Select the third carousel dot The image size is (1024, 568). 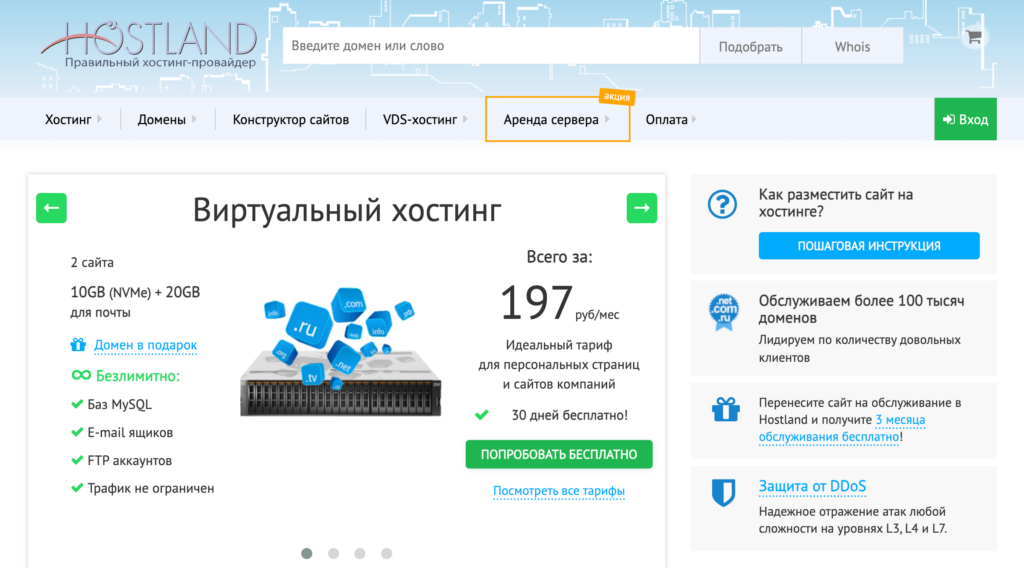coord(360,554)
